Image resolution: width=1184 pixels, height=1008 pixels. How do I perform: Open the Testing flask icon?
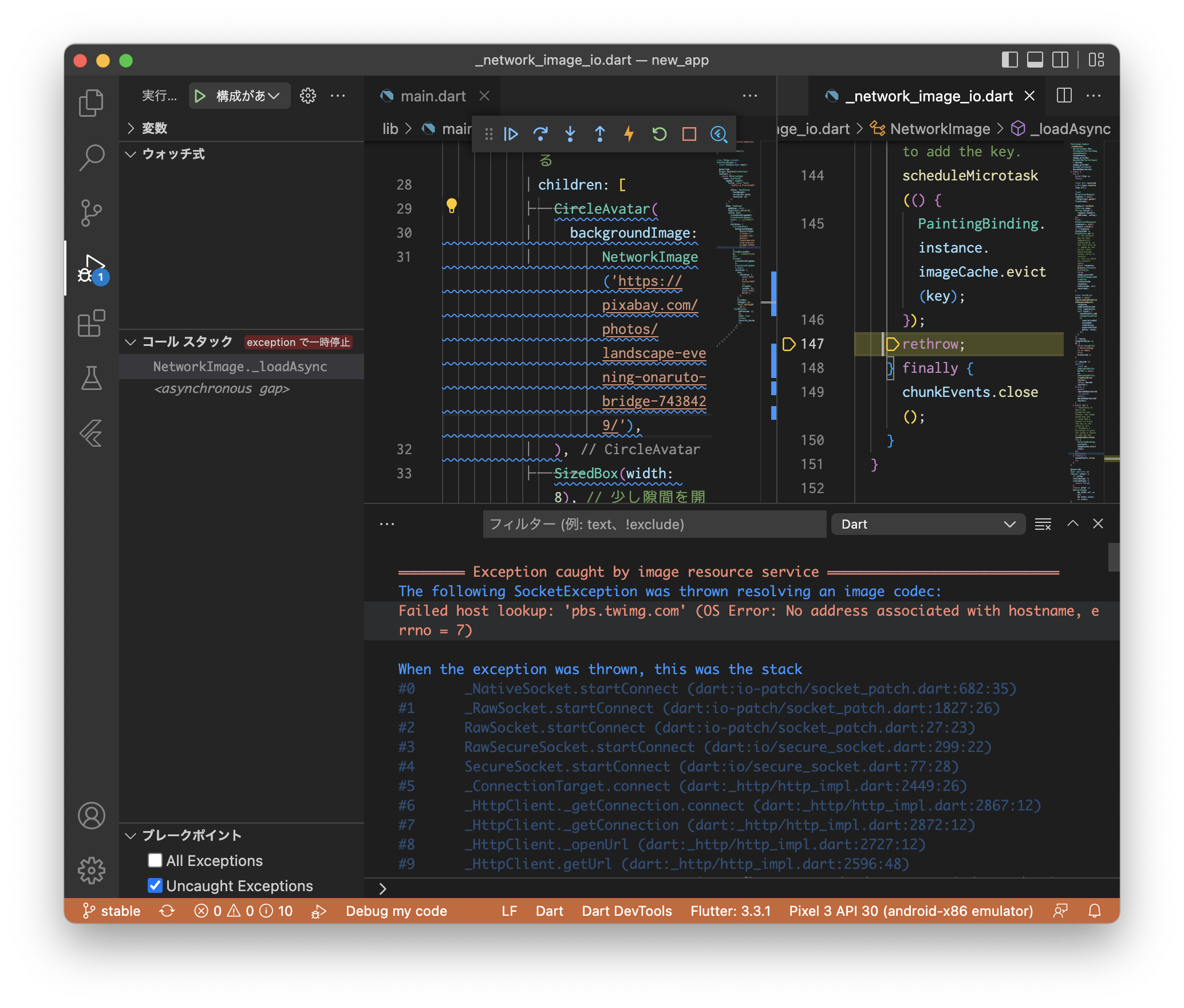coord(92,379)
